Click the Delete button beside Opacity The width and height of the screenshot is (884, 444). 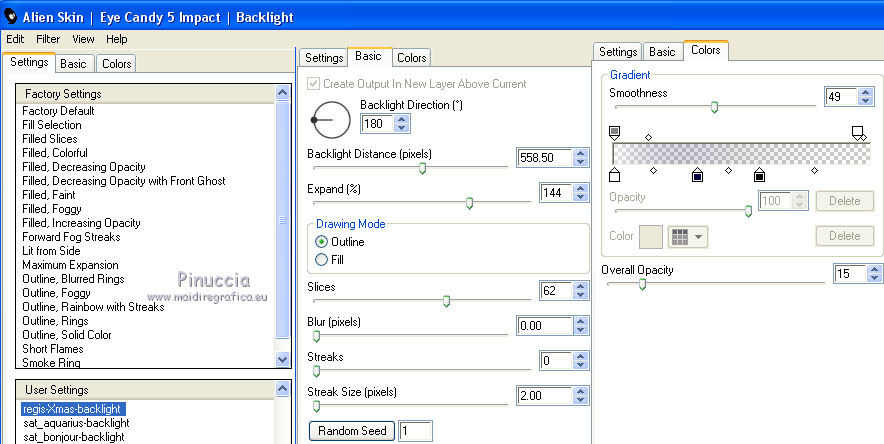pos(845,201)
